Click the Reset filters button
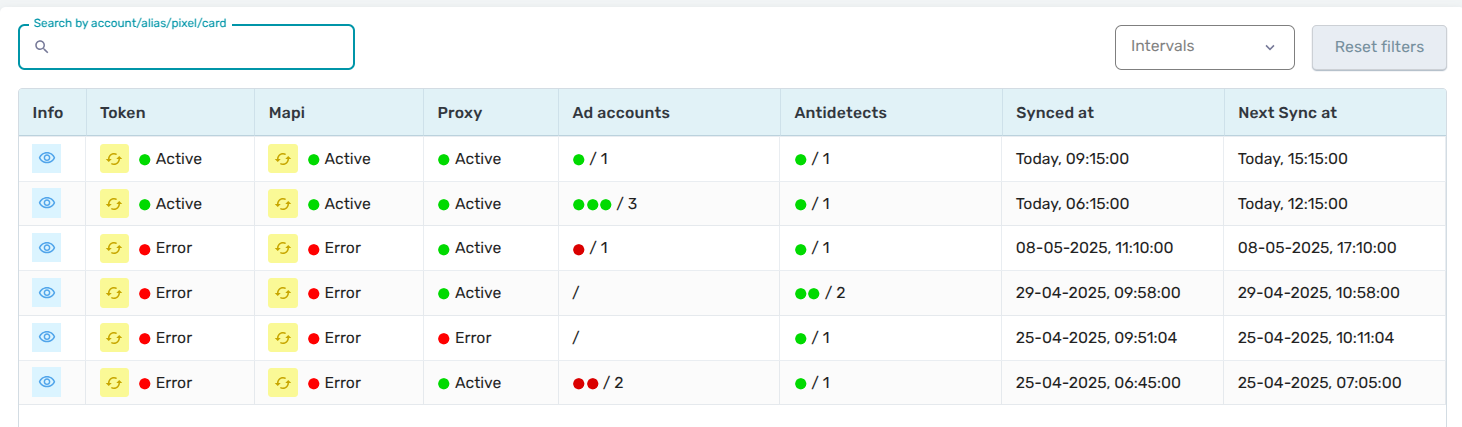This screenshot has height=427, width=1462. click(x=1379, y=47)
